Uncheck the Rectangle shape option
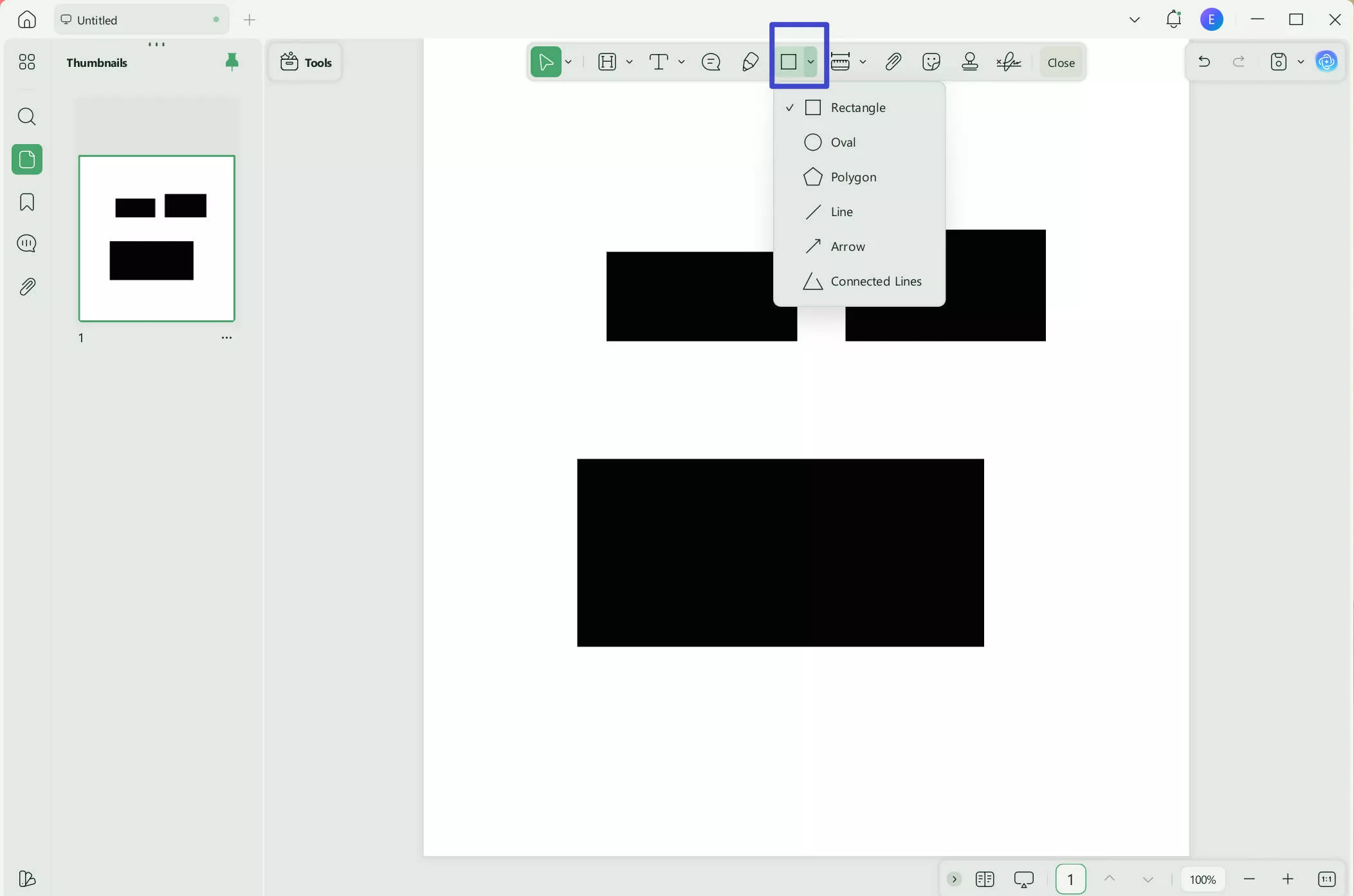Image resolution: width=1354 pixels, height=896 pixels. pos(859,107)
